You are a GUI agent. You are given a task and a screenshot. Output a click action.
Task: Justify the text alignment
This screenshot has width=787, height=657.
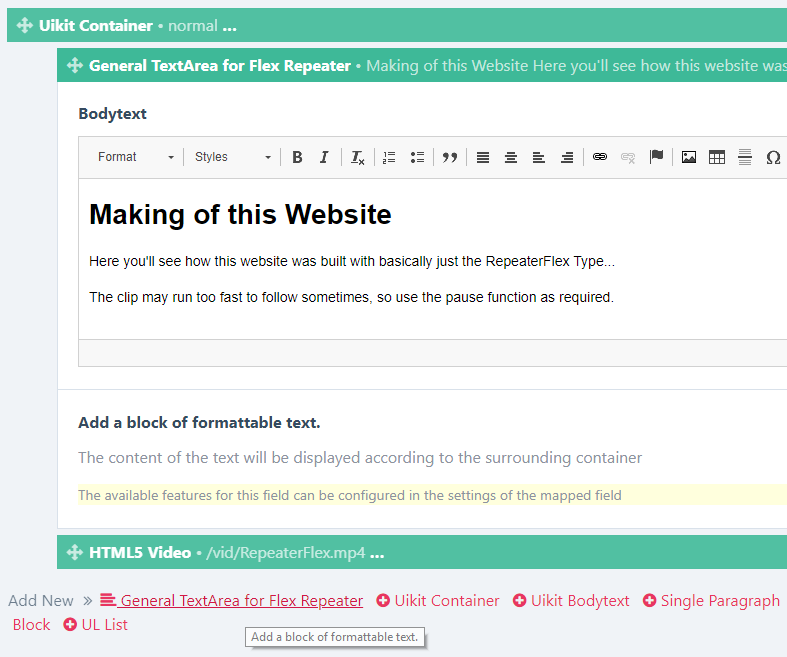pos(483,157)
